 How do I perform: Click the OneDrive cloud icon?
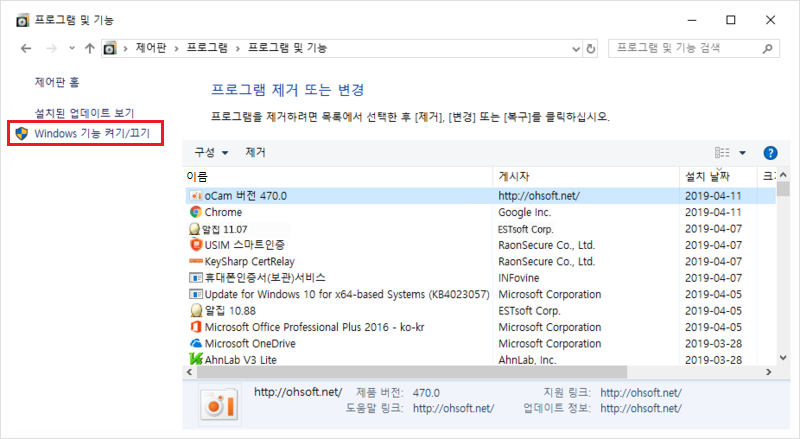(196, 343)
